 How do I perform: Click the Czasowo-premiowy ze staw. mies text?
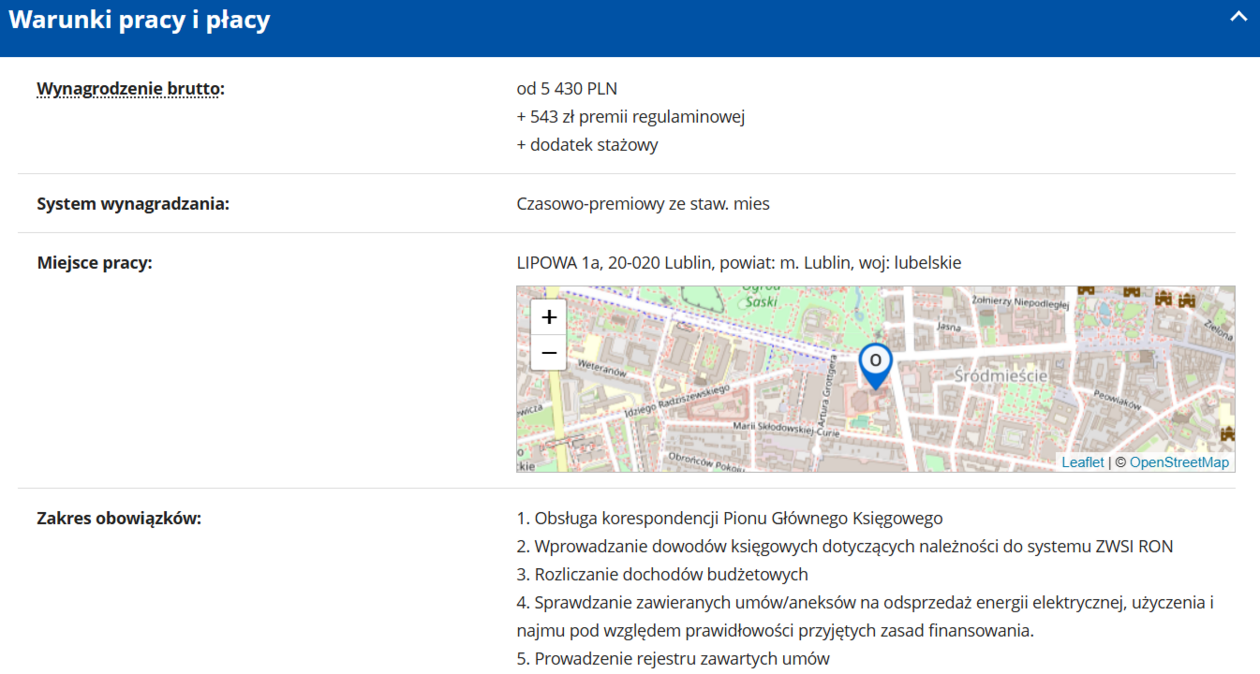(642, 204)
